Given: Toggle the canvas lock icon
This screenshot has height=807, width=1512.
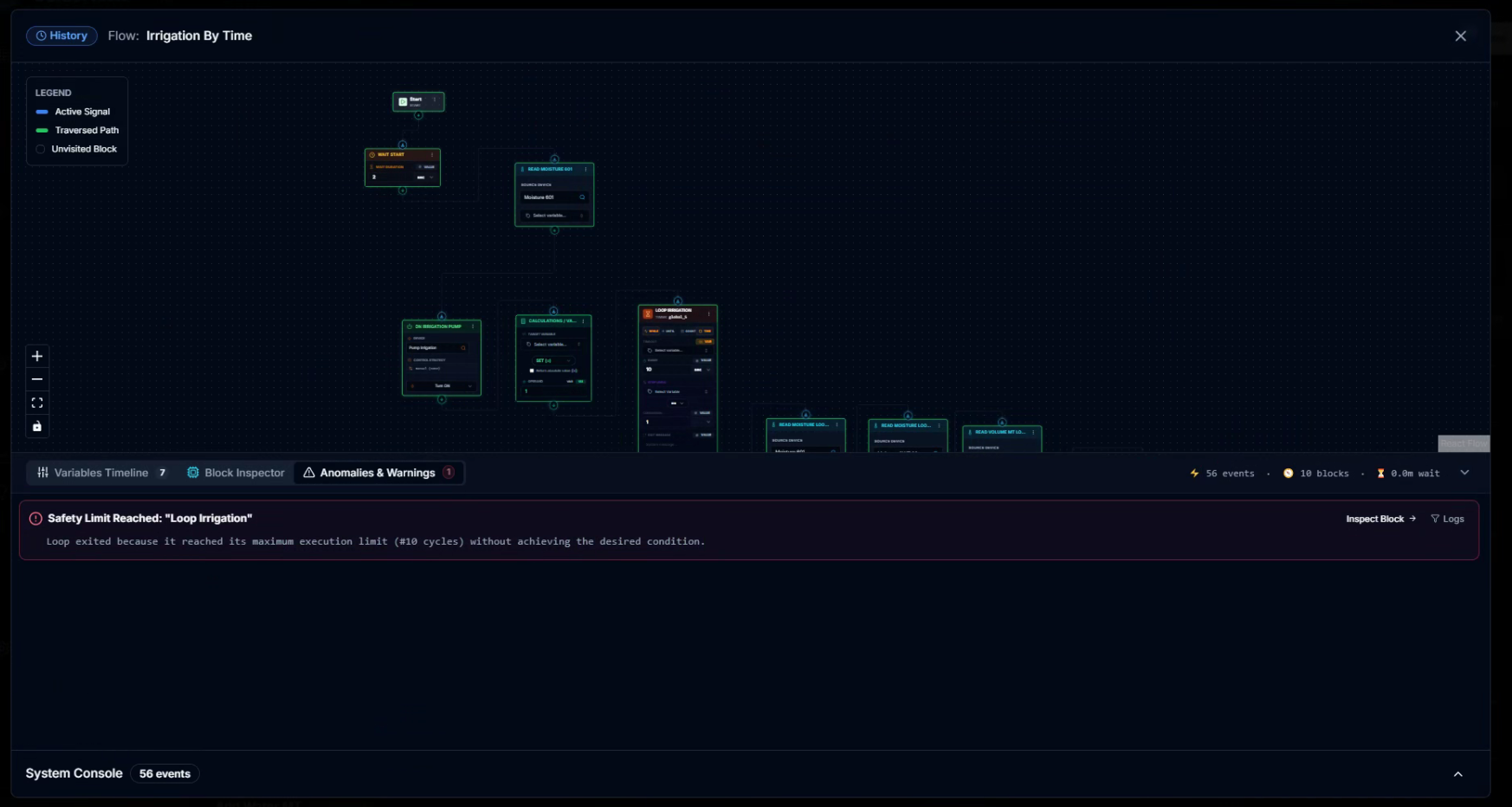Looking at the screenshot, I should pyautogui.click(x=37, y=426).
